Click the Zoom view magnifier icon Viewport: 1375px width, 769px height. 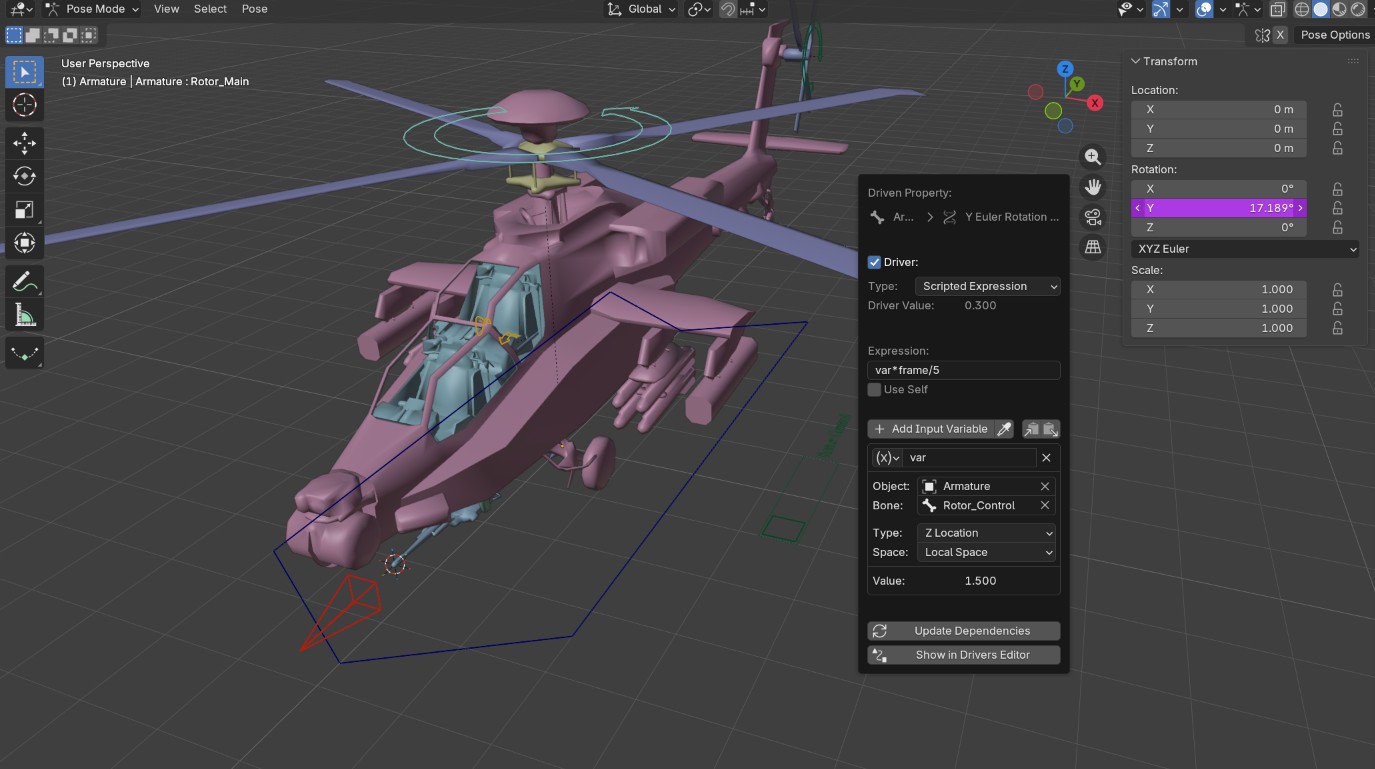[1093, 157]
